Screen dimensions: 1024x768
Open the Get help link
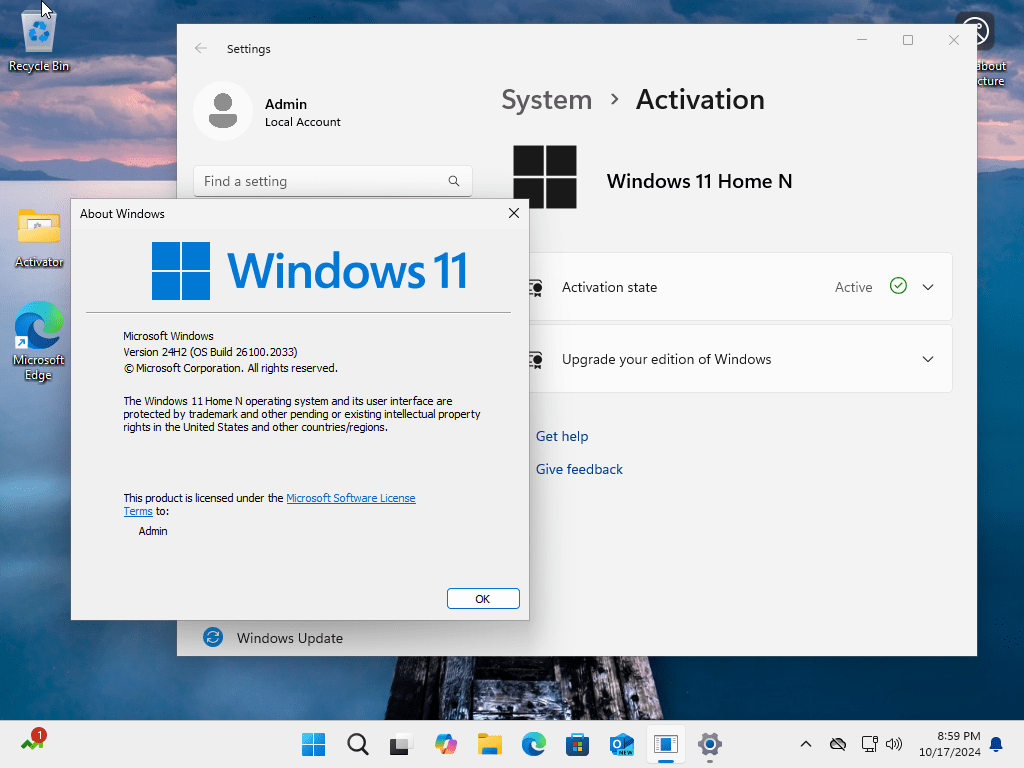coord(562,436)
